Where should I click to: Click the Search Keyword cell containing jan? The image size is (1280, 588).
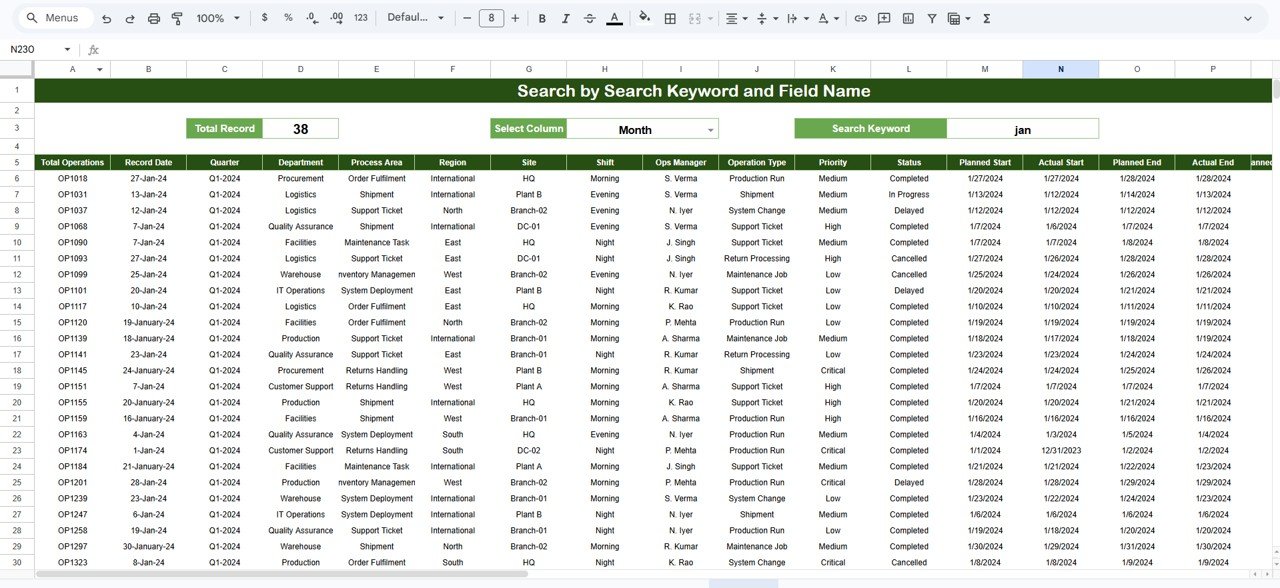click(x=1022, y=129)
